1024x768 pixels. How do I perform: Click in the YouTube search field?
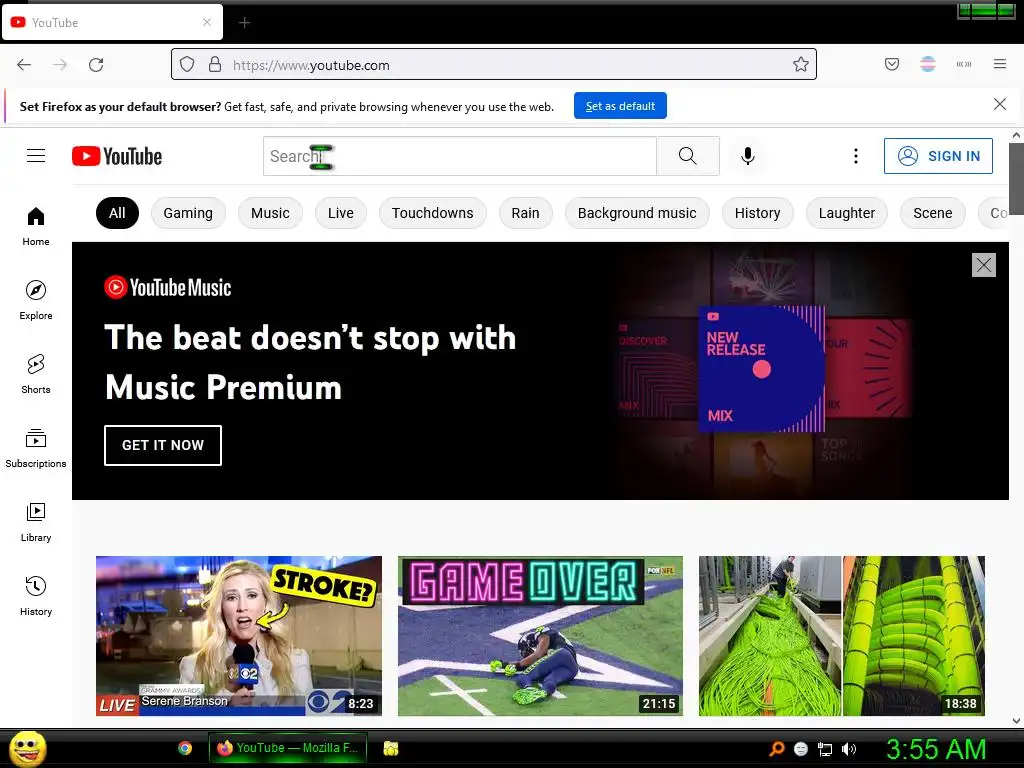pyautogui.click(x=460, y=156)
